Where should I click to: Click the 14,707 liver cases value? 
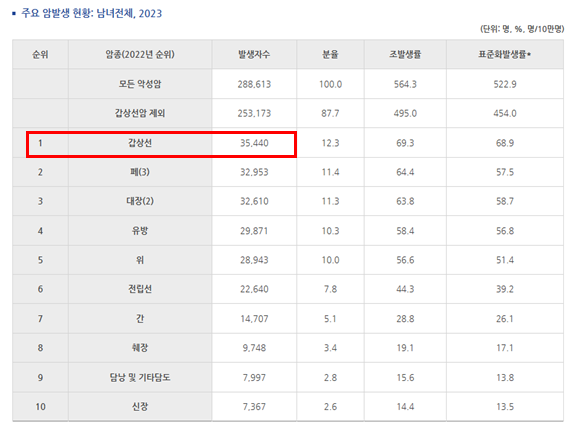point(254,319)
